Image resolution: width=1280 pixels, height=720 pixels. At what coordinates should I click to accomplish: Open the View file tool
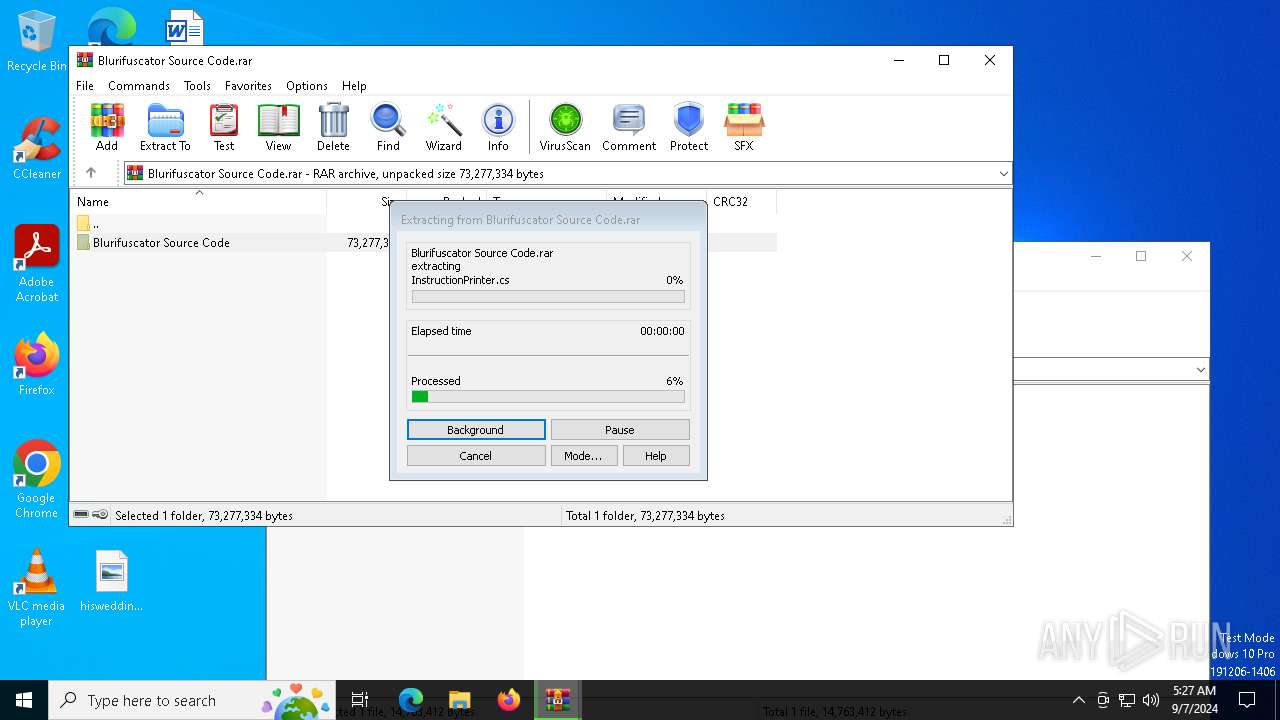pos(278,127)
